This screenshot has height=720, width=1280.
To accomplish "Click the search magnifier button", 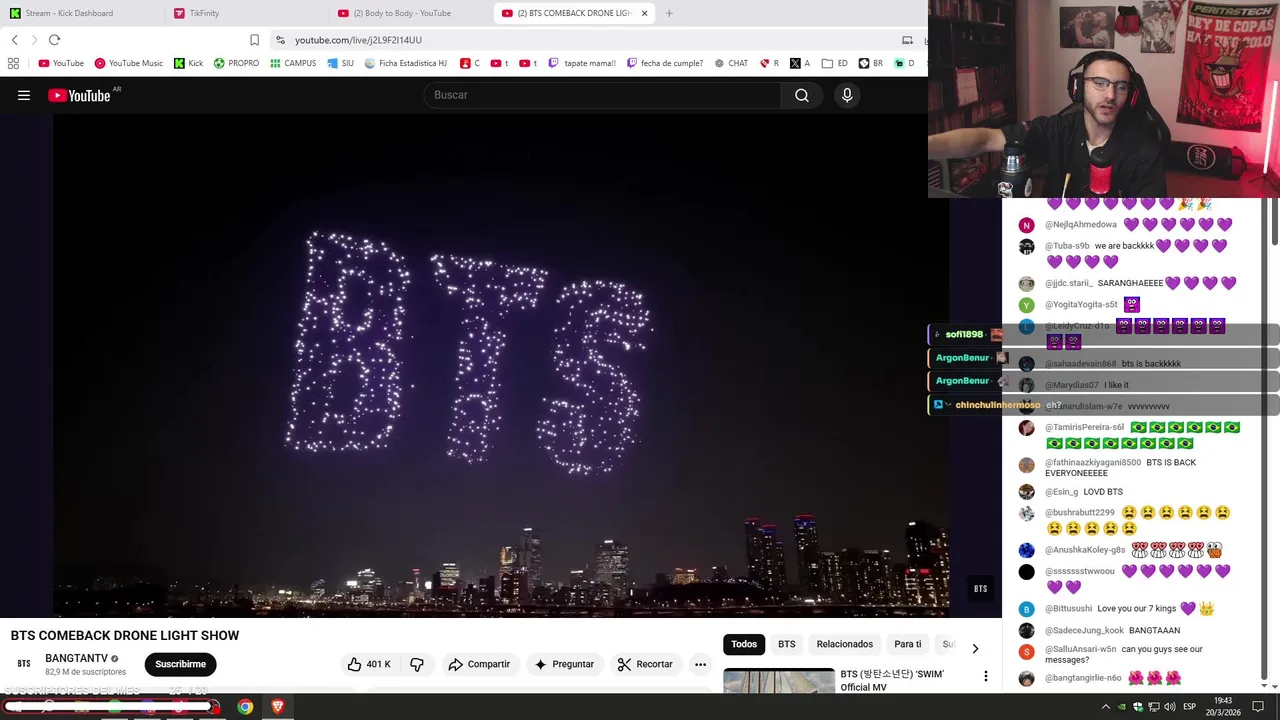I will pyautogui.click(x=802, y=95).
